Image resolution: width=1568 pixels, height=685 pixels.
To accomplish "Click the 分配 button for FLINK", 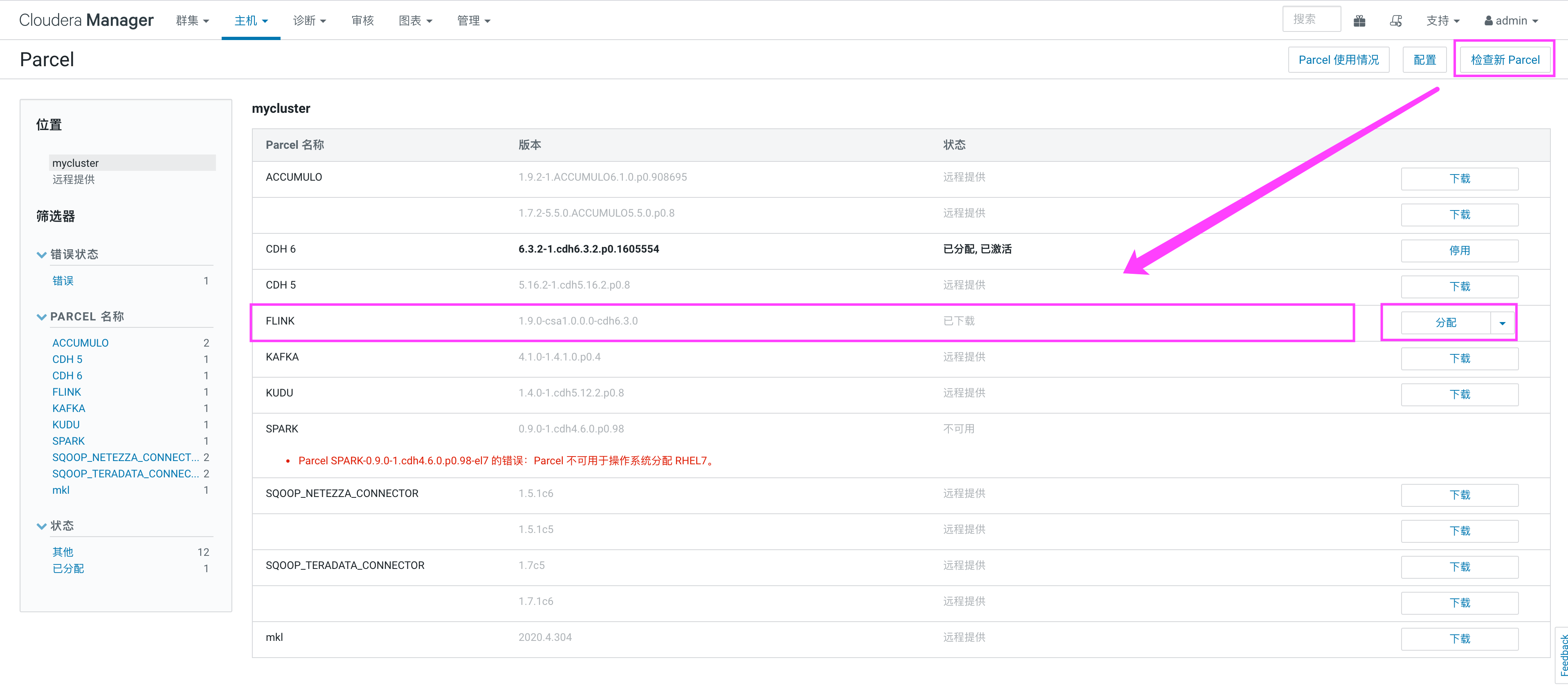I will coord(1446,323).
